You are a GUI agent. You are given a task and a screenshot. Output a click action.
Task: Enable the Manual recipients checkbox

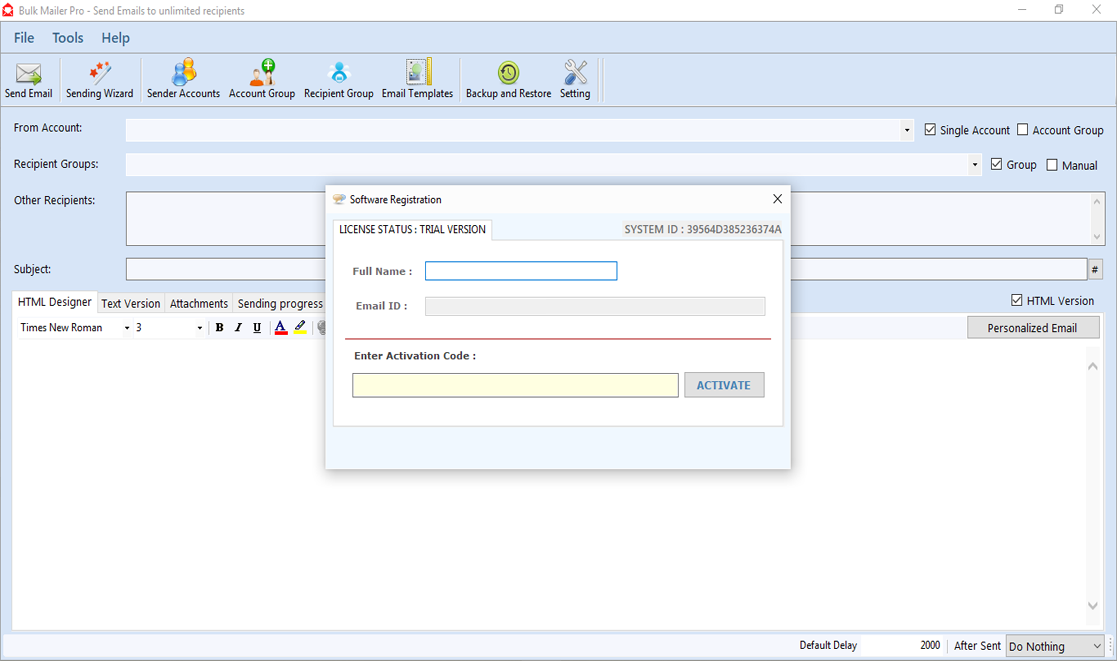tap(1051, 165)
